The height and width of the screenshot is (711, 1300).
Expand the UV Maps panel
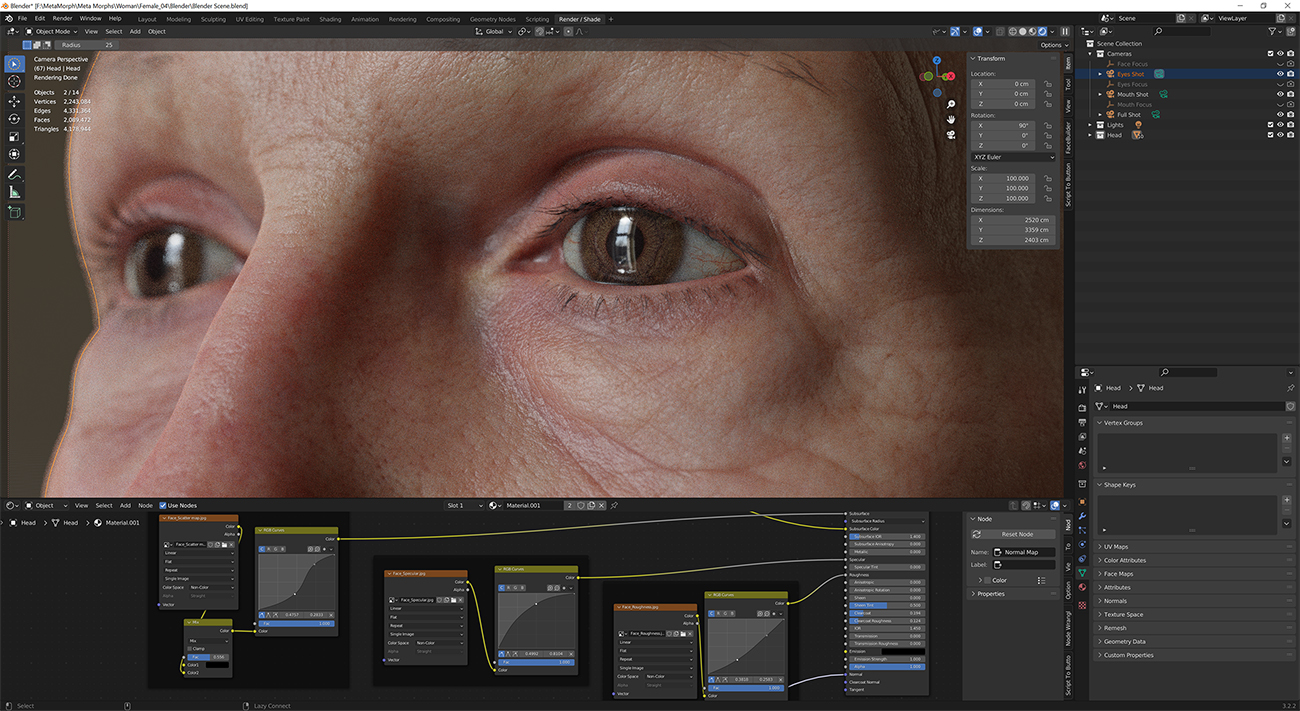1115,547
